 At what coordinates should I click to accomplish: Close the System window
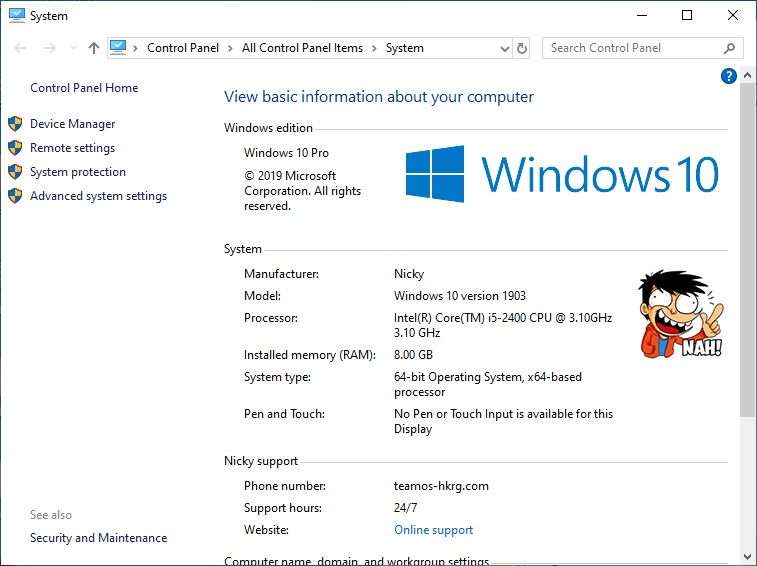point(732,15)
